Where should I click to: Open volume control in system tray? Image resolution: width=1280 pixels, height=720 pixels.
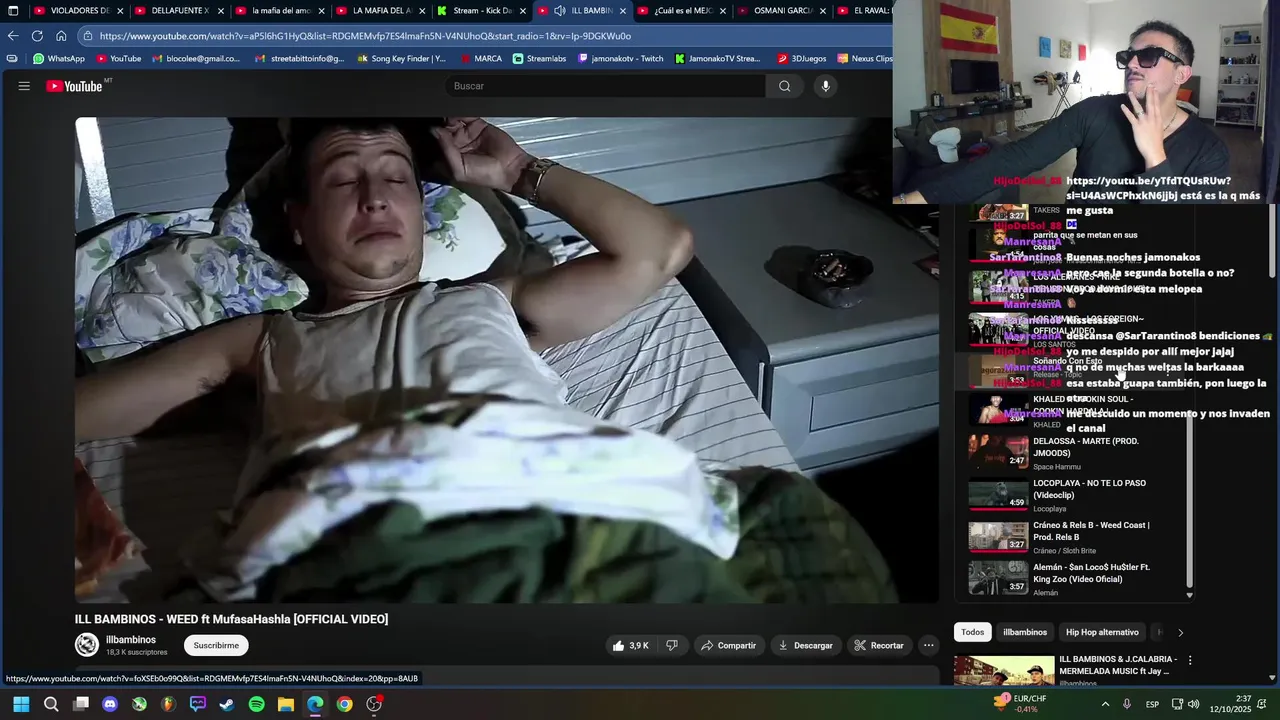[1193, 704]
